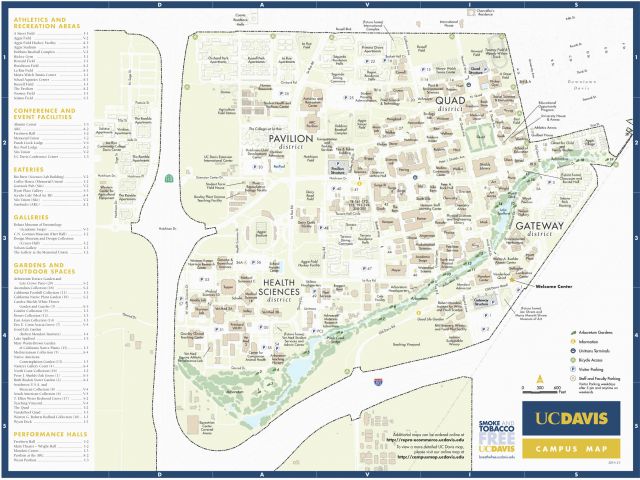Open the campusmap.ucdavis.edu link
This screenshot has width=640, height=480.
click(431, 457)
